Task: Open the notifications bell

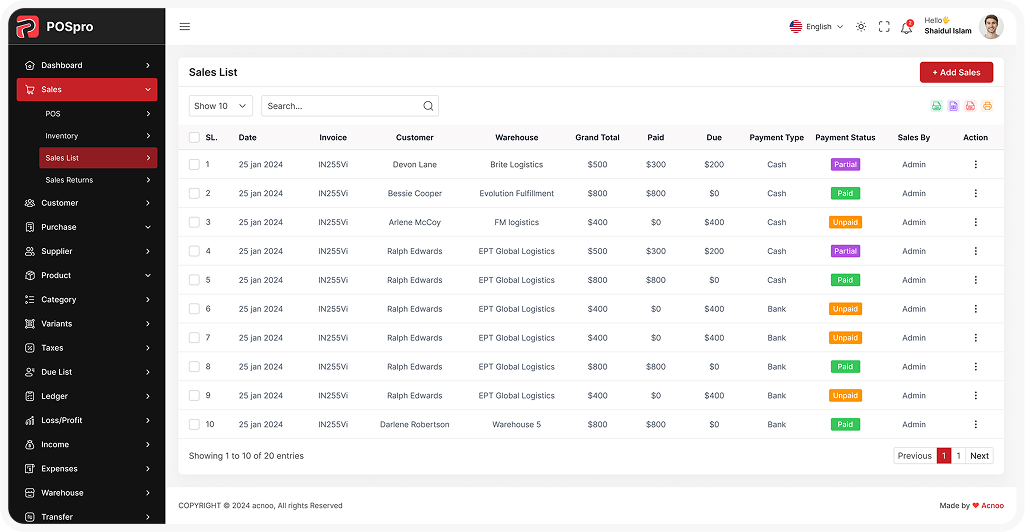Action: pyautogui.click(x=906, y=28)
